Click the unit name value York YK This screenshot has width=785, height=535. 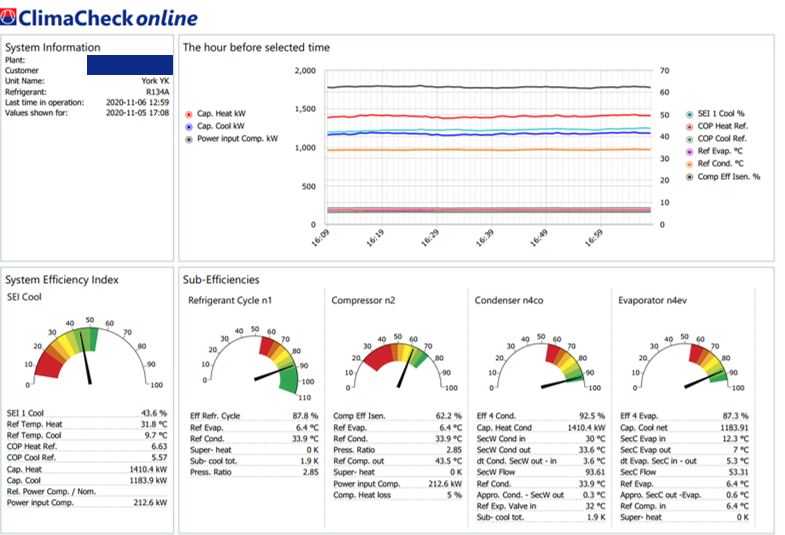[155, 81]
